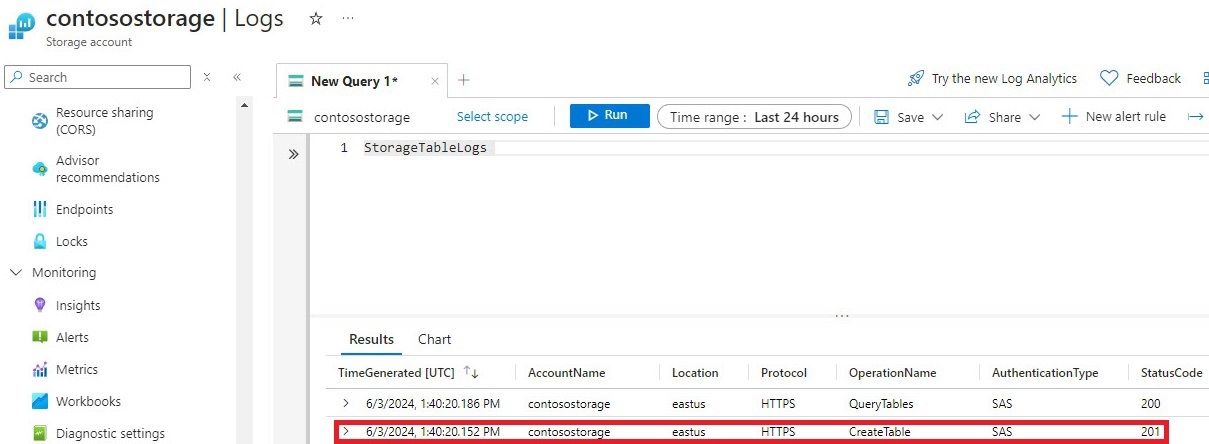Switch to the New Query 1 tab
Screen dimensions: 1209x444
[354, 81]
